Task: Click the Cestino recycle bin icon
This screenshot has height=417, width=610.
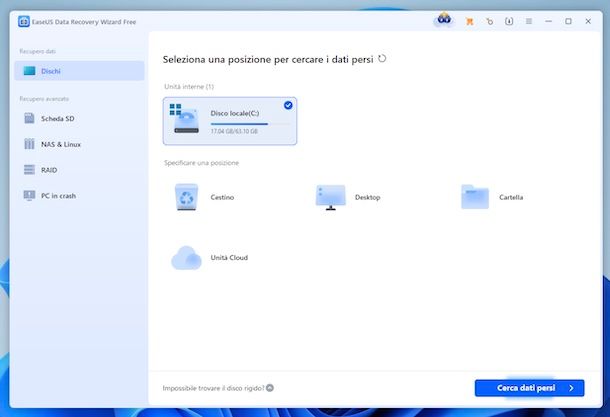Action: [187, 197]
